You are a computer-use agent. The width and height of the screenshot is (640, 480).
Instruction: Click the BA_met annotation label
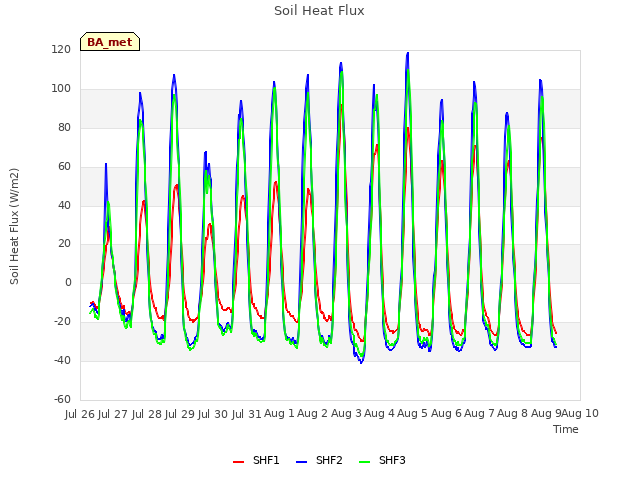click(110, 42)
